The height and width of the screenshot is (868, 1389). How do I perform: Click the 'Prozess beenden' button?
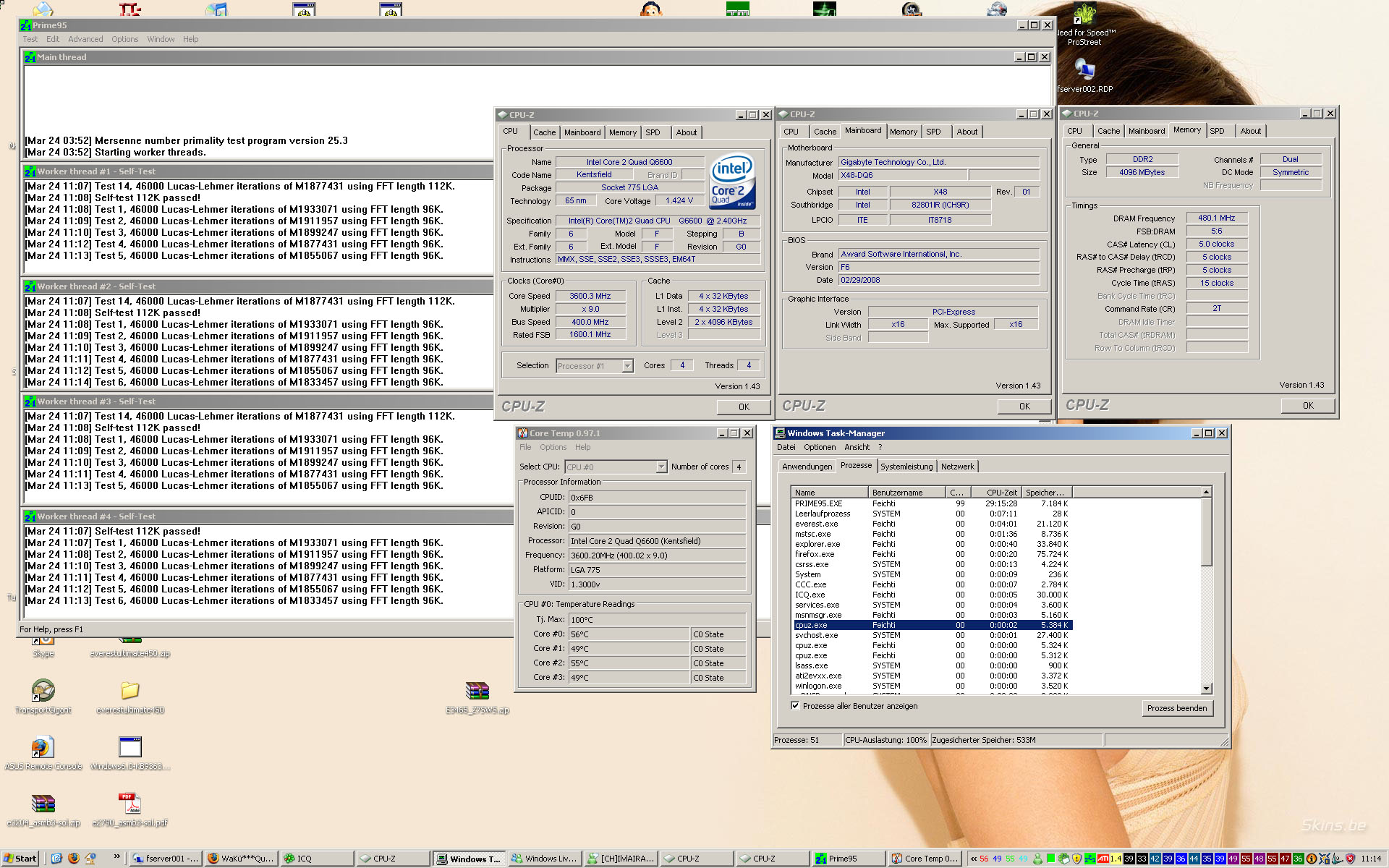pos(1177,708)
